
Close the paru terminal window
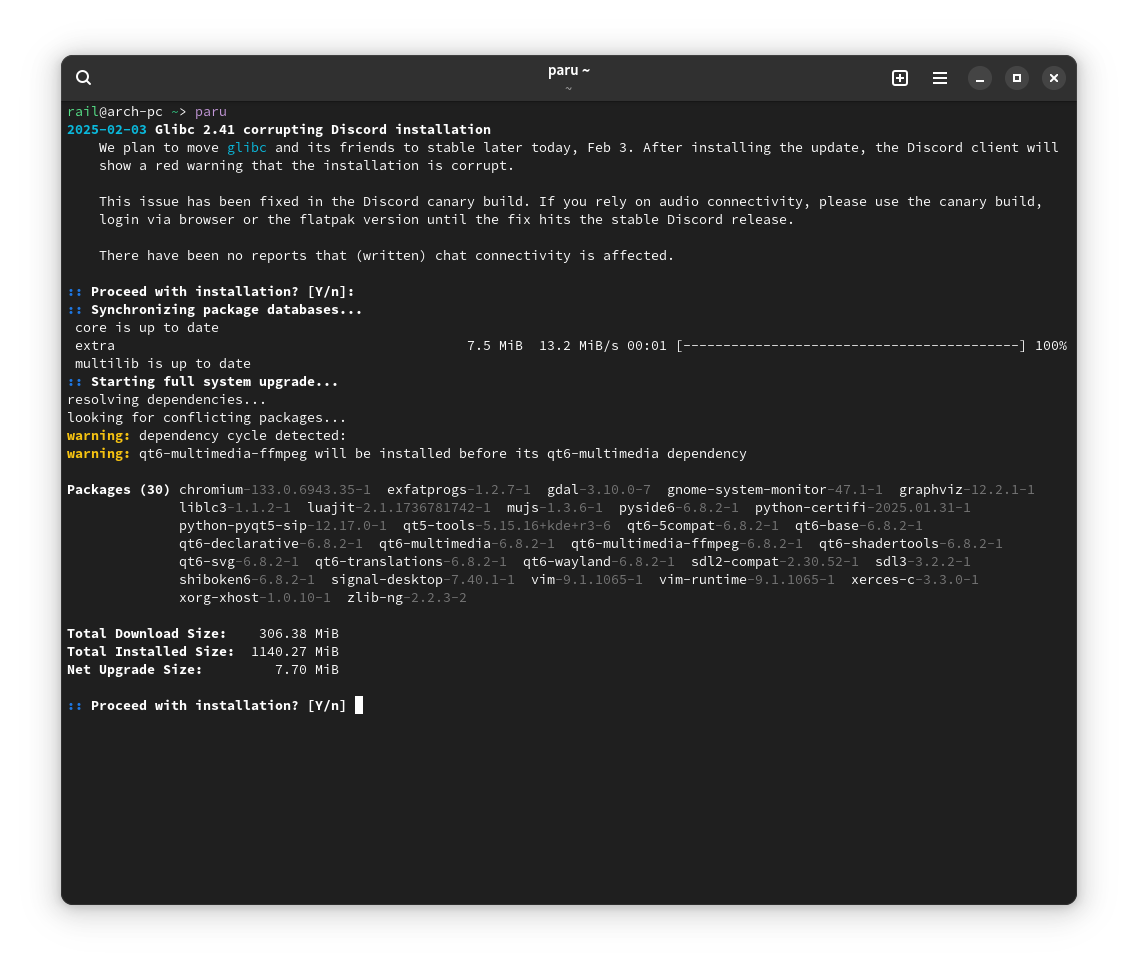point(1053,78)
